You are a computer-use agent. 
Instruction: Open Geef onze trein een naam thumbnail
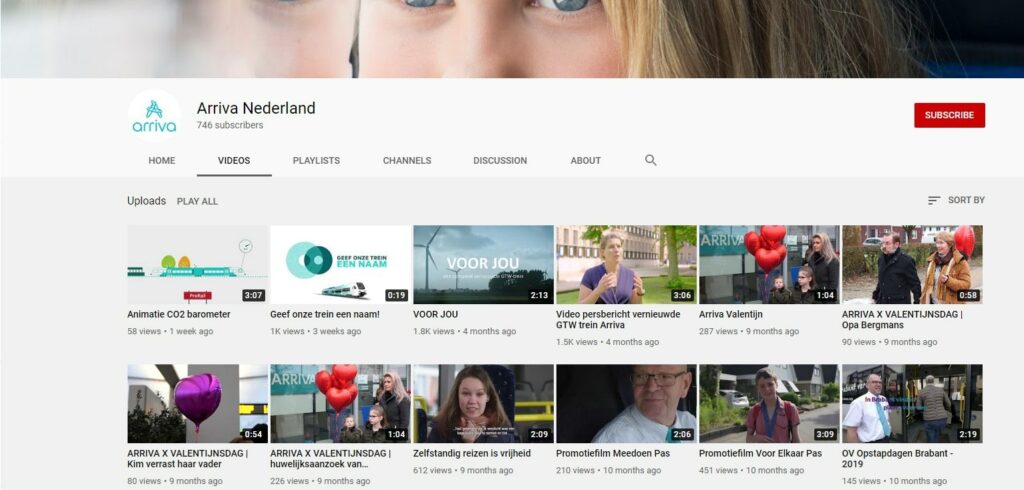click(340, 265)
